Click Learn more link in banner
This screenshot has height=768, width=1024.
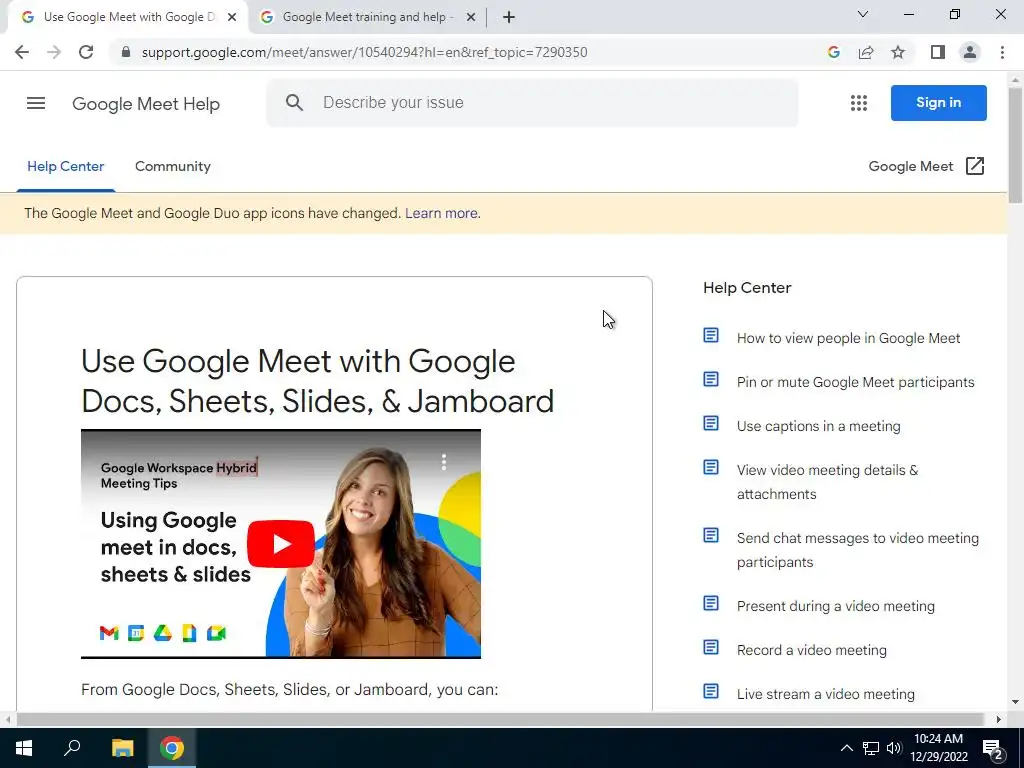click(441, 214)
